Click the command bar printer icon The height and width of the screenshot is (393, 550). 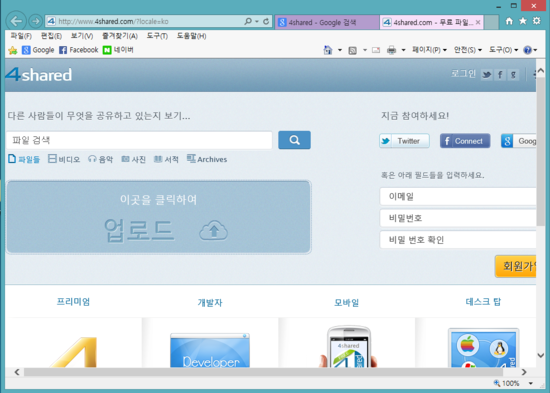[x=391, y=51]
